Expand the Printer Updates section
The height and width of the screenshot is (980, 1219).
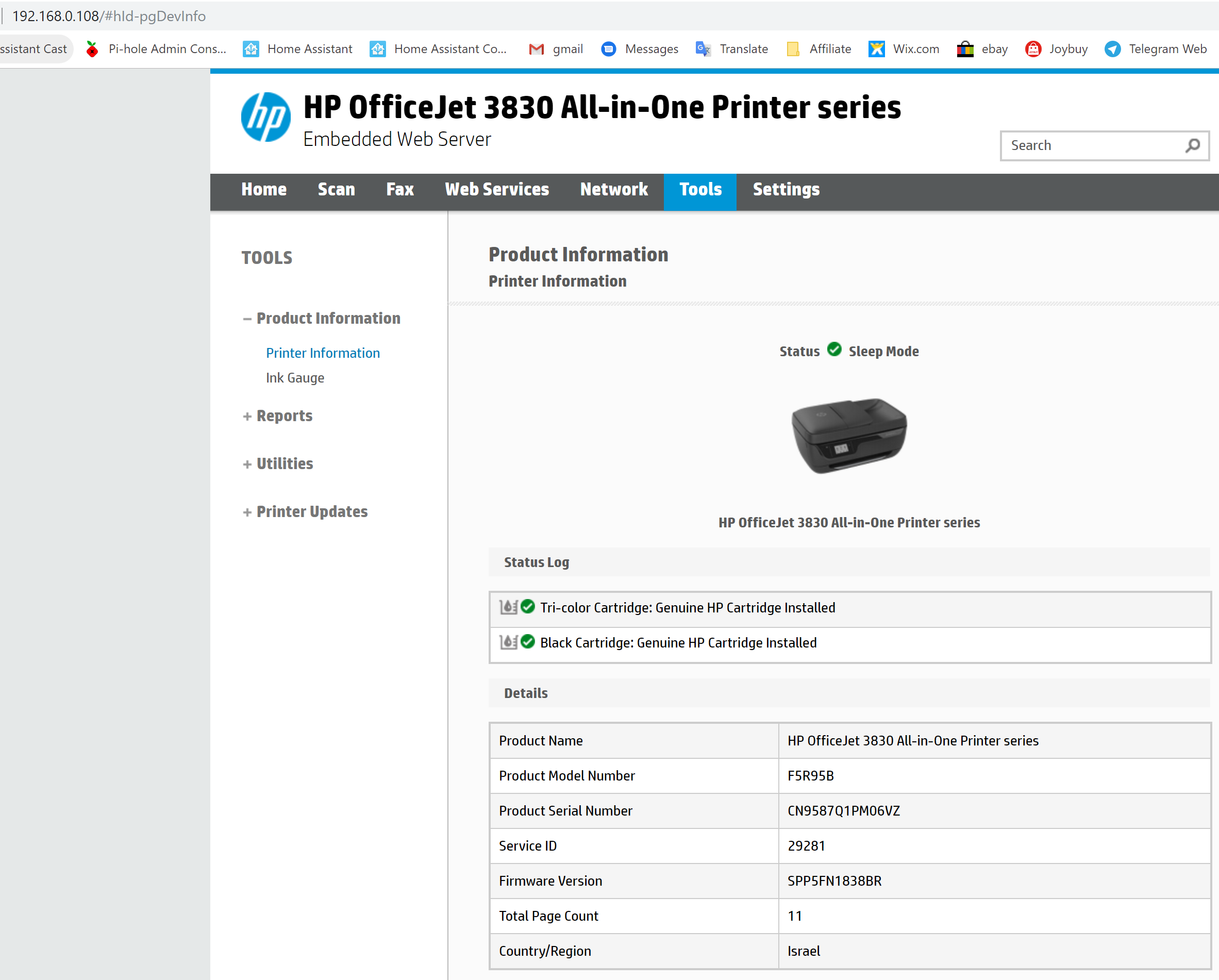[247, 512]
